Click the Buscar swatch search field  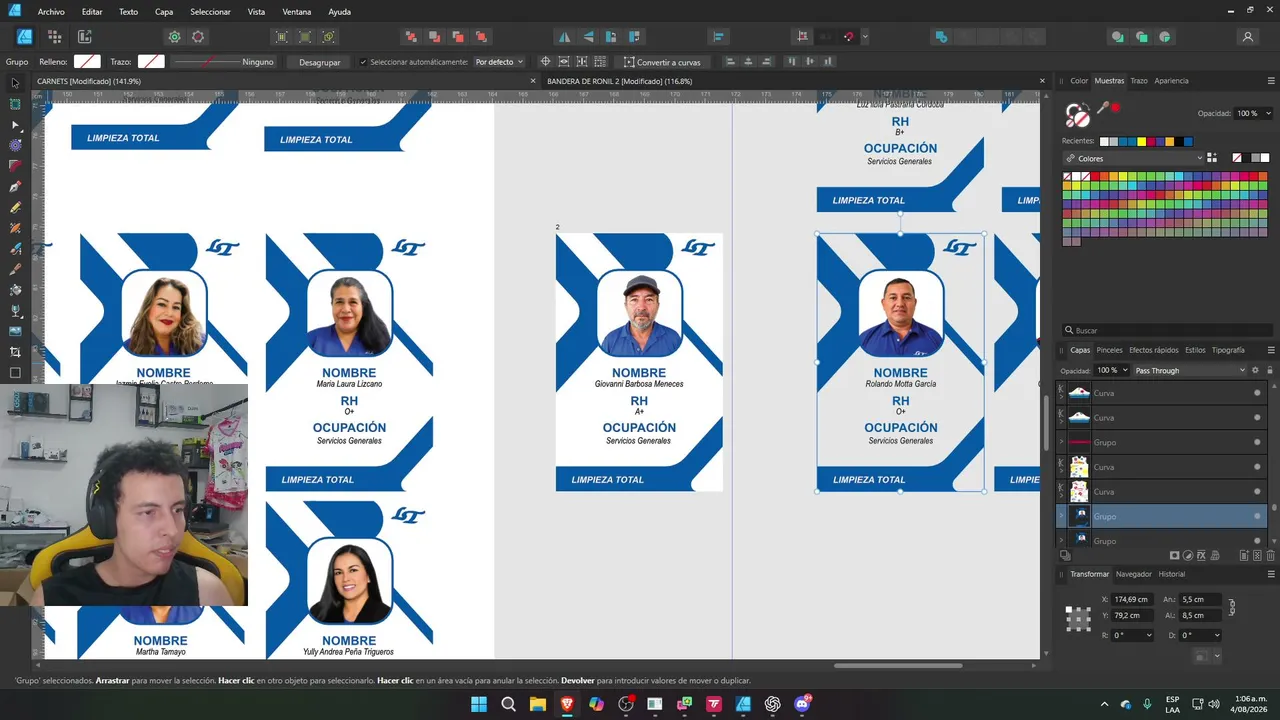1167,330
